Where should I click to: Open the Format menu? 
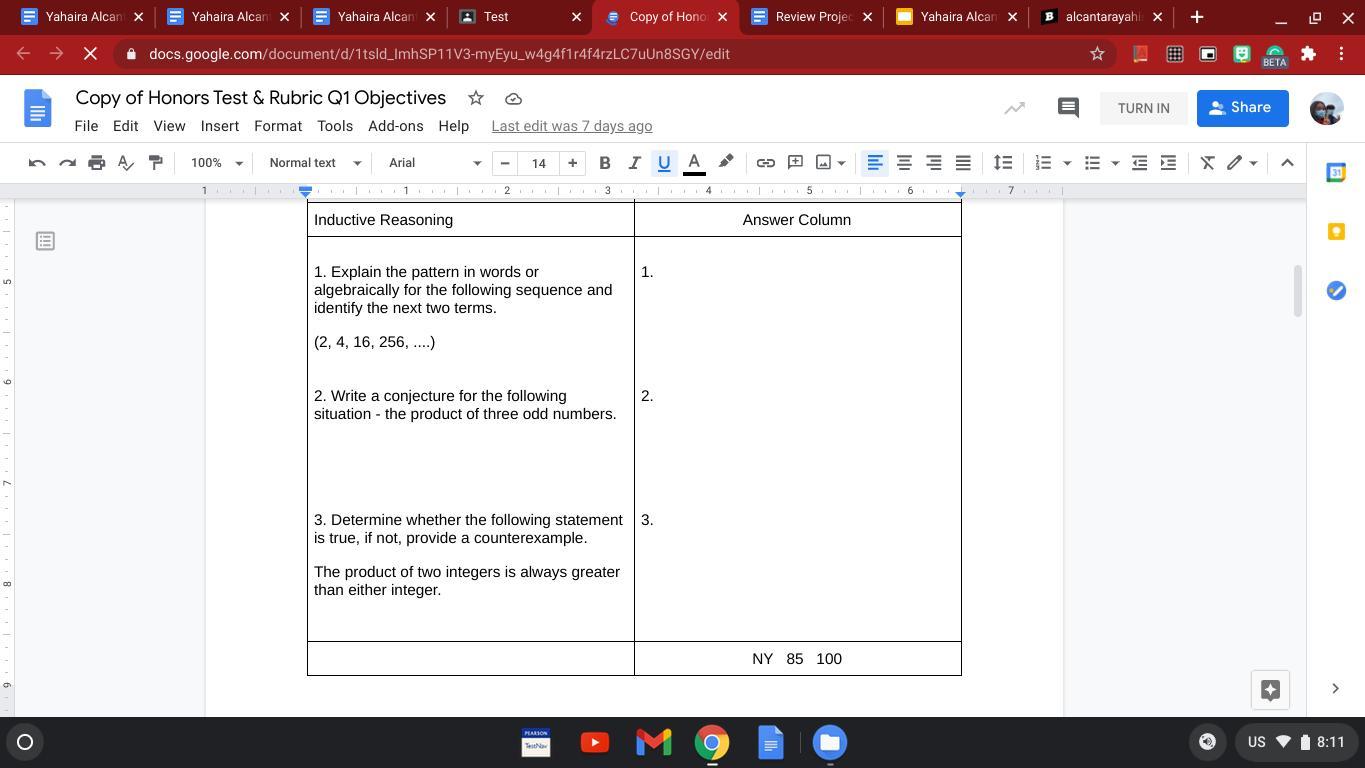click(278, 126)
